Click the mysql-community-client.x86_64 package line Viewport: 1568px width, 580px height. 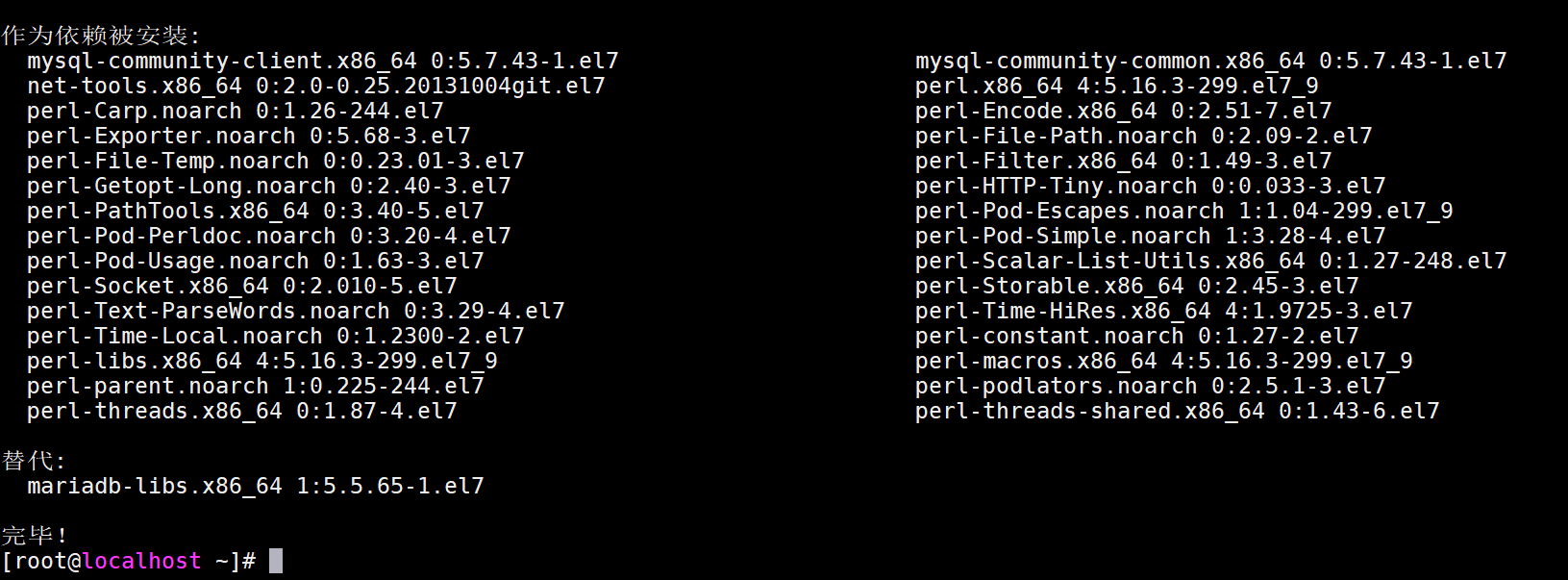click(x=323, y=61)
